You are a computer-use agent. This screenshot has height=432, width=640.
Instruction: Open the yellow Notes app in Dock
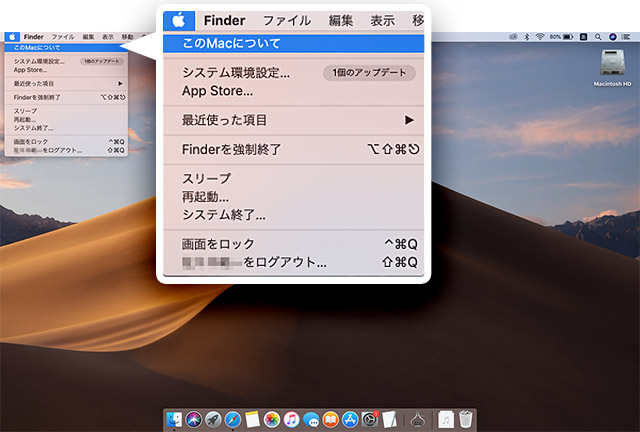(x=252, y=419)
